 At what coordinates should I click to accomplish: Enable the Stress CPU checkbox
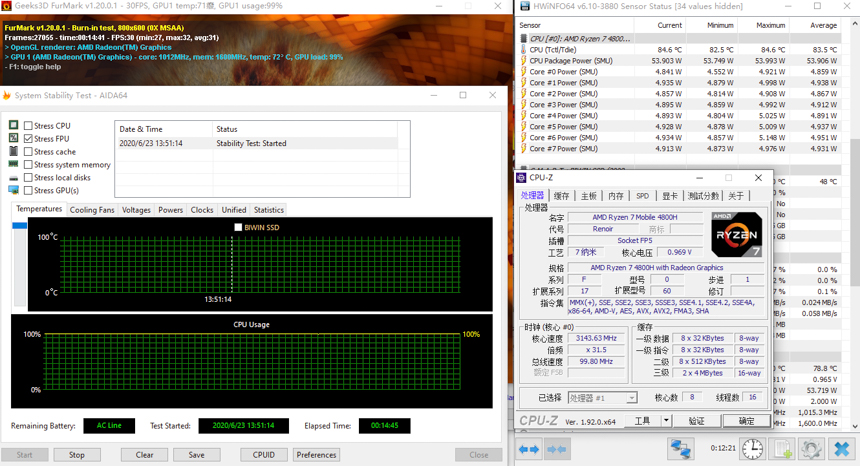pos(29,126)
